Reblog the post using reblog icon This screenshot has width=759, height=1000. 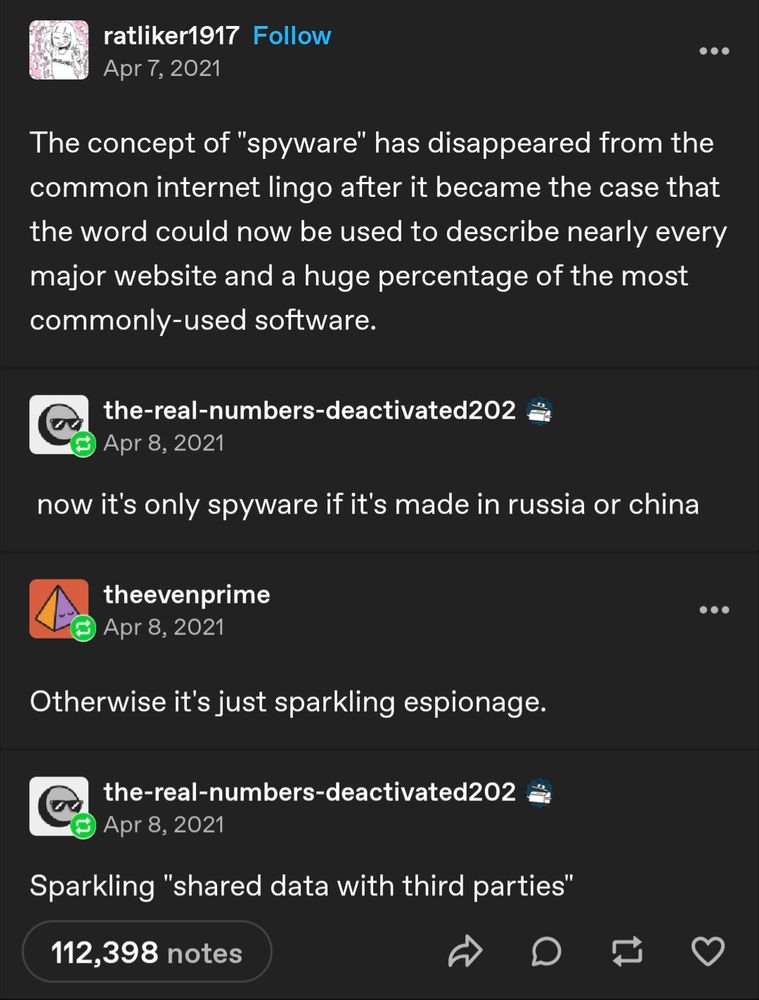click(x=628, y=952)
